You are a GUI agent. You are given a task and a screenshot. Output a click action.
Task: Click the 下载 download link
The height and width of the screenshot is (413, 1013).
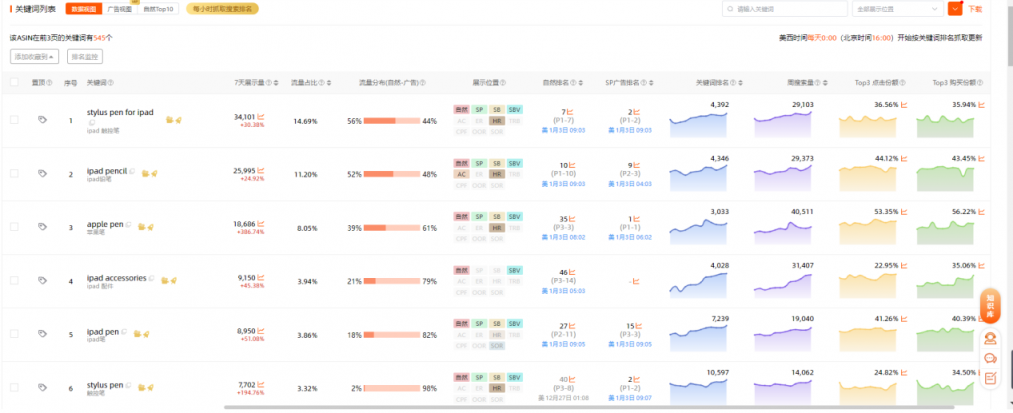[x=975, y=9]
